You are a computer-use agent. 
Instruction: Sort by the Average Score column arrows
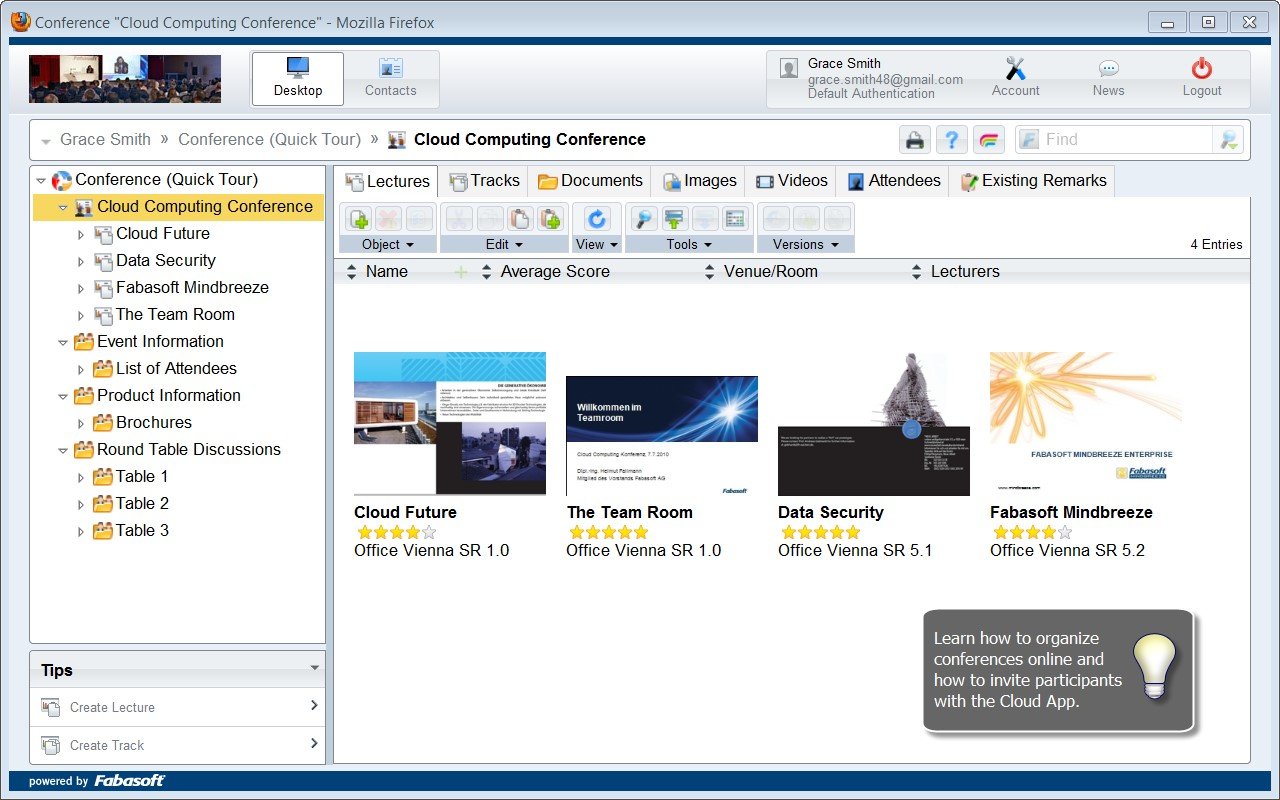(486, 272)
